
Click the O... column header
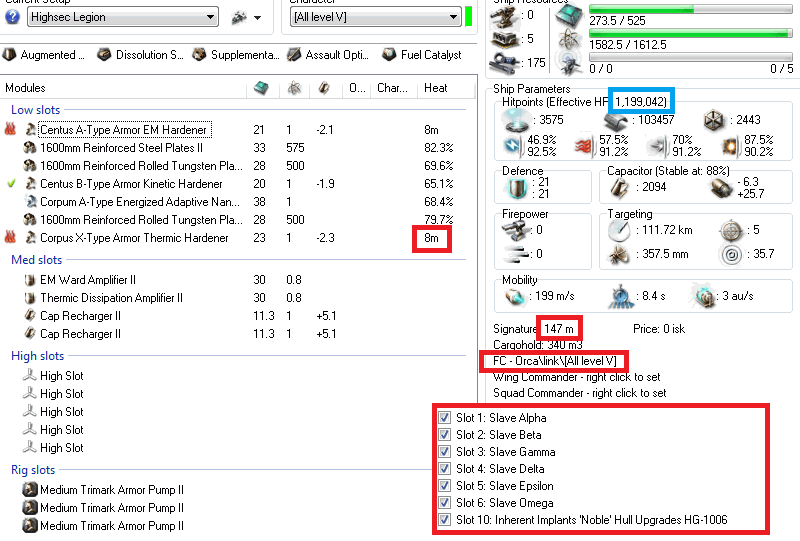coord(357,88)
